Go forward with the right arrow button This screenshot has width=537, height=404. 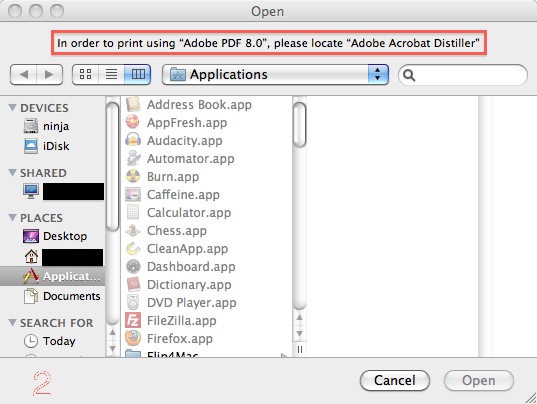(x=49, y=74)
